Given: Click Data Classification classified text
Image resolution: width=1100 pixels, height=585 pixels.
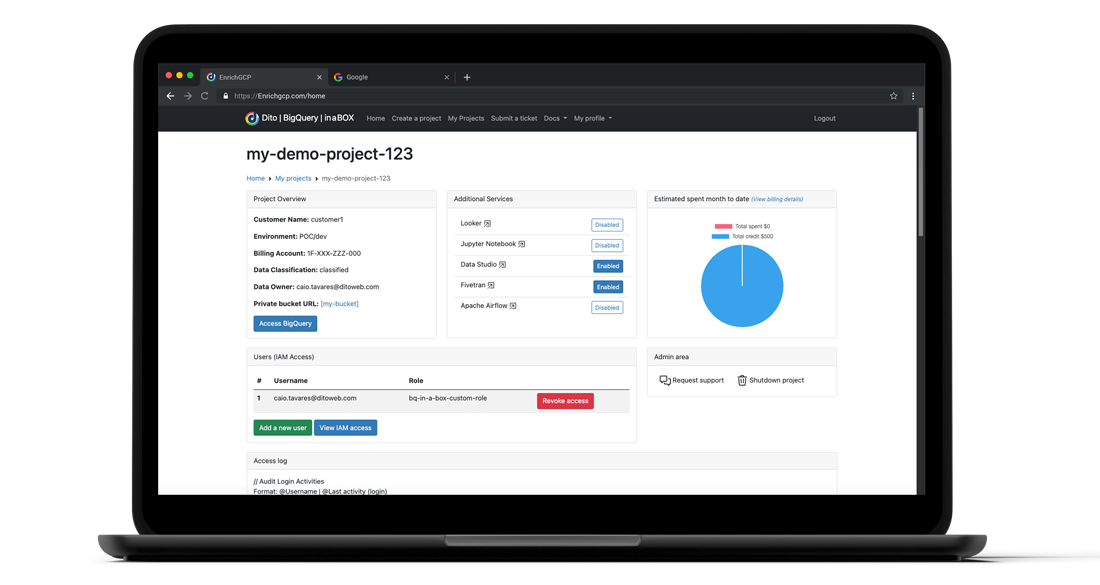Looking at the screenshot, I should [301, 270].
